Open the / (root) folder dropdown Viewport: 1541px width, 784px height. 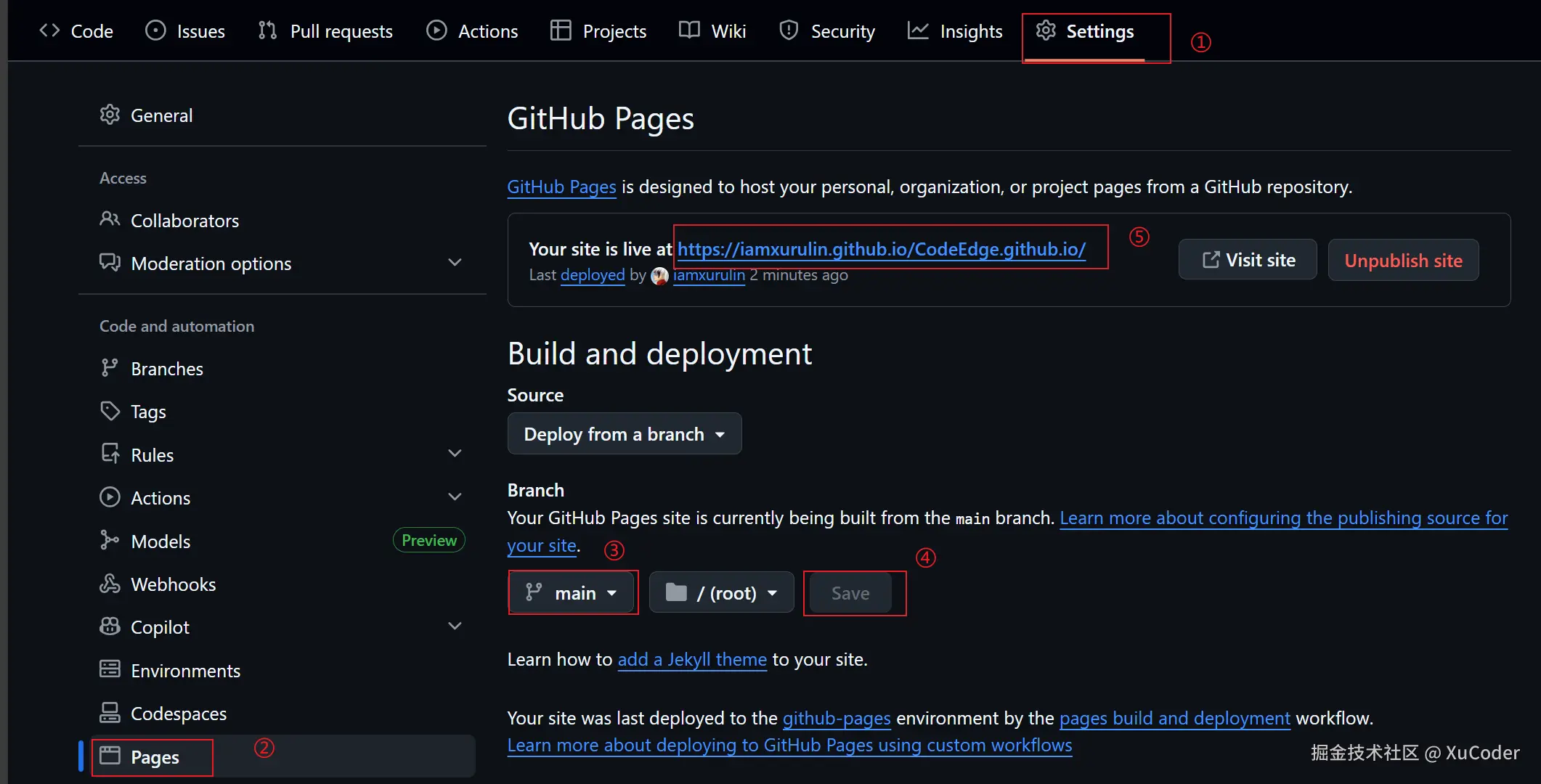pos(721,593)
